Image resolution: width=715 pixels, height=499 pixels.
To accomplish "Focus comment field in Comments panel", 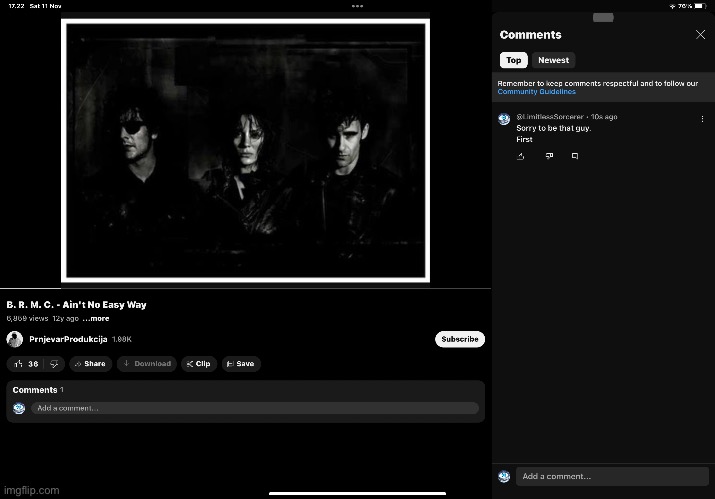I will pos(612,476).
